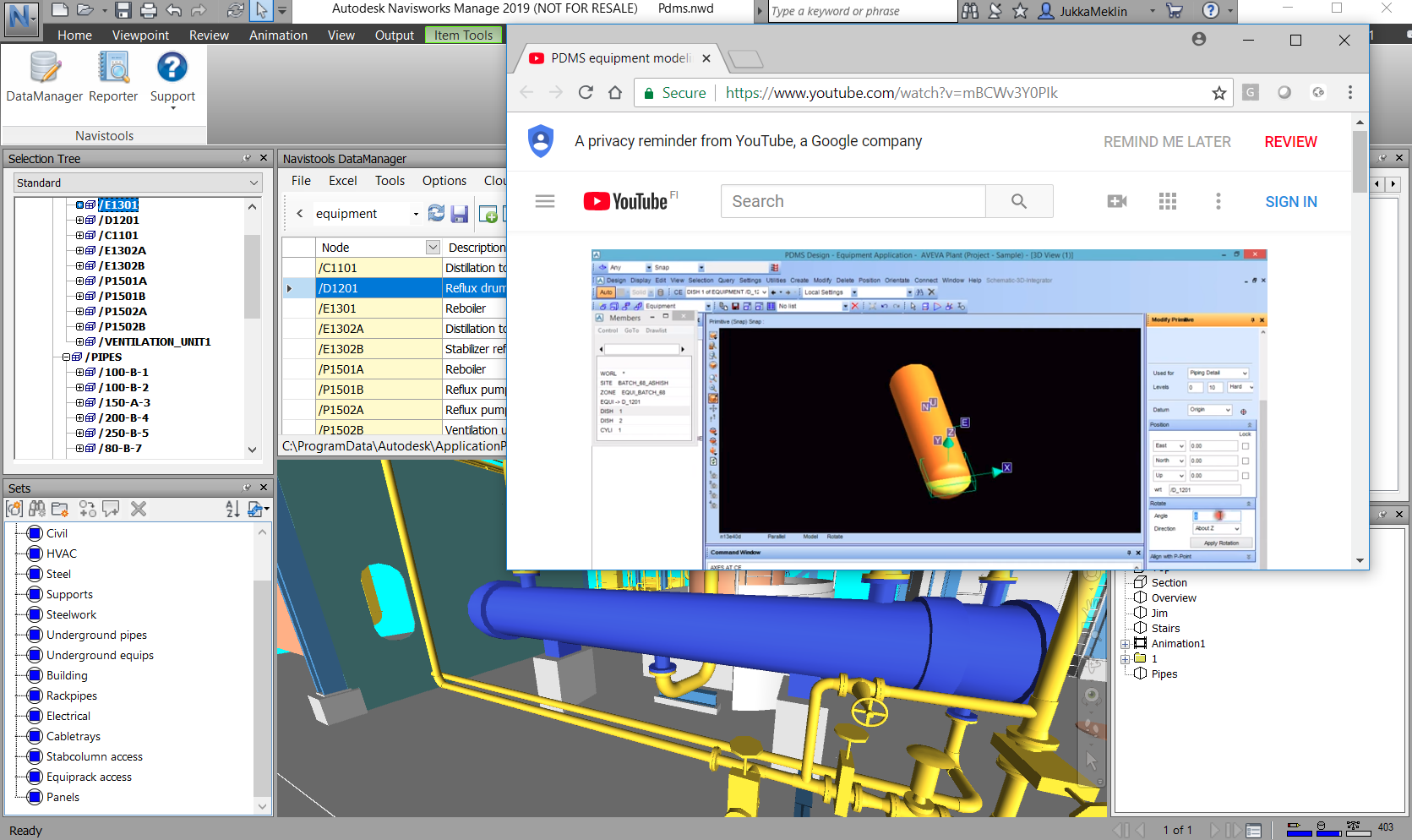
Task: Click the Open file icon in quick access toolbar
Action: (x=85, y=10)
